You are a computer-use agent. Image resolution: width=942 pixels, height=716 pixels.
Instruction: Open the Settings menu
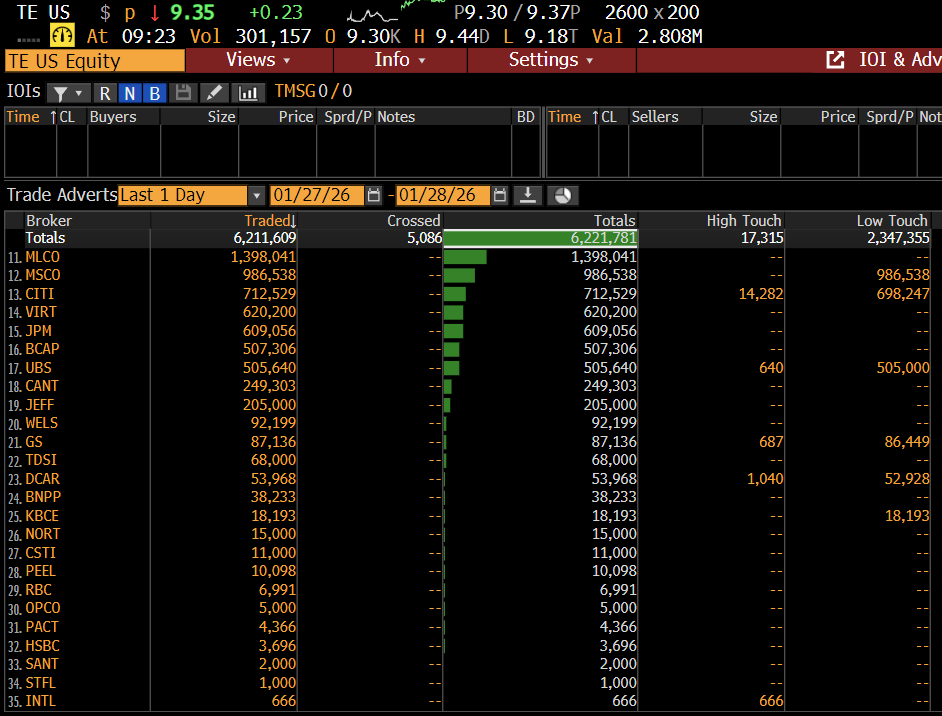tap(551, 60)
